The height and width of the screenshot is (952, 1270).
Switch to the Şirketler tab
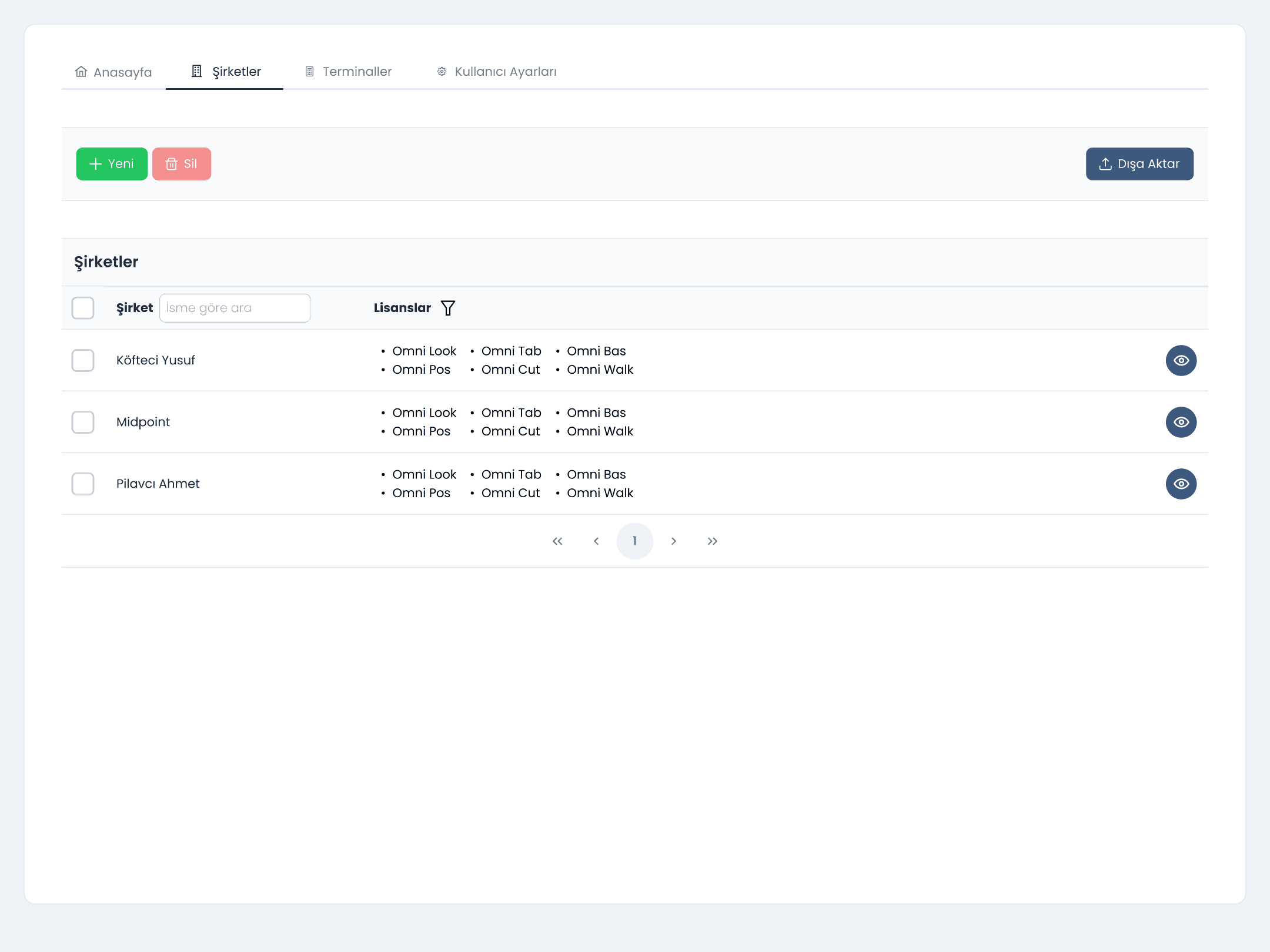pos(225,72)
